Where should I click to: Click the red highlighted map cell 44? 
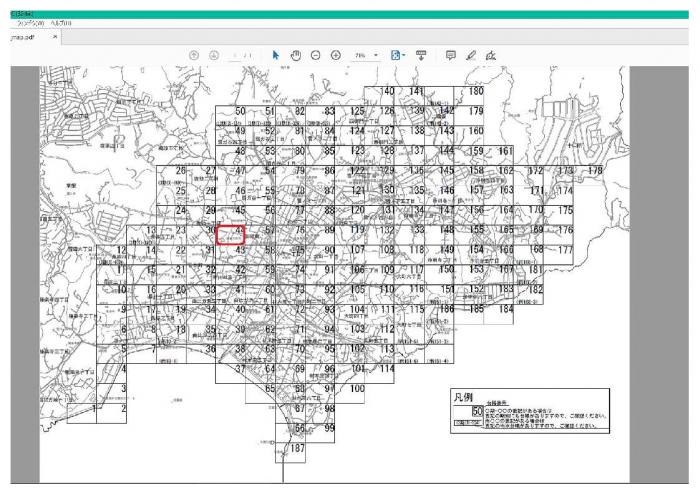click(x=231, y=234)
